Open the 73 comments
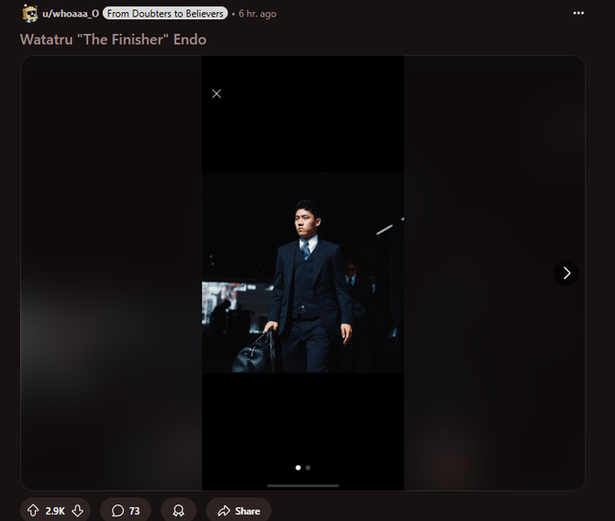 (126, 511)
